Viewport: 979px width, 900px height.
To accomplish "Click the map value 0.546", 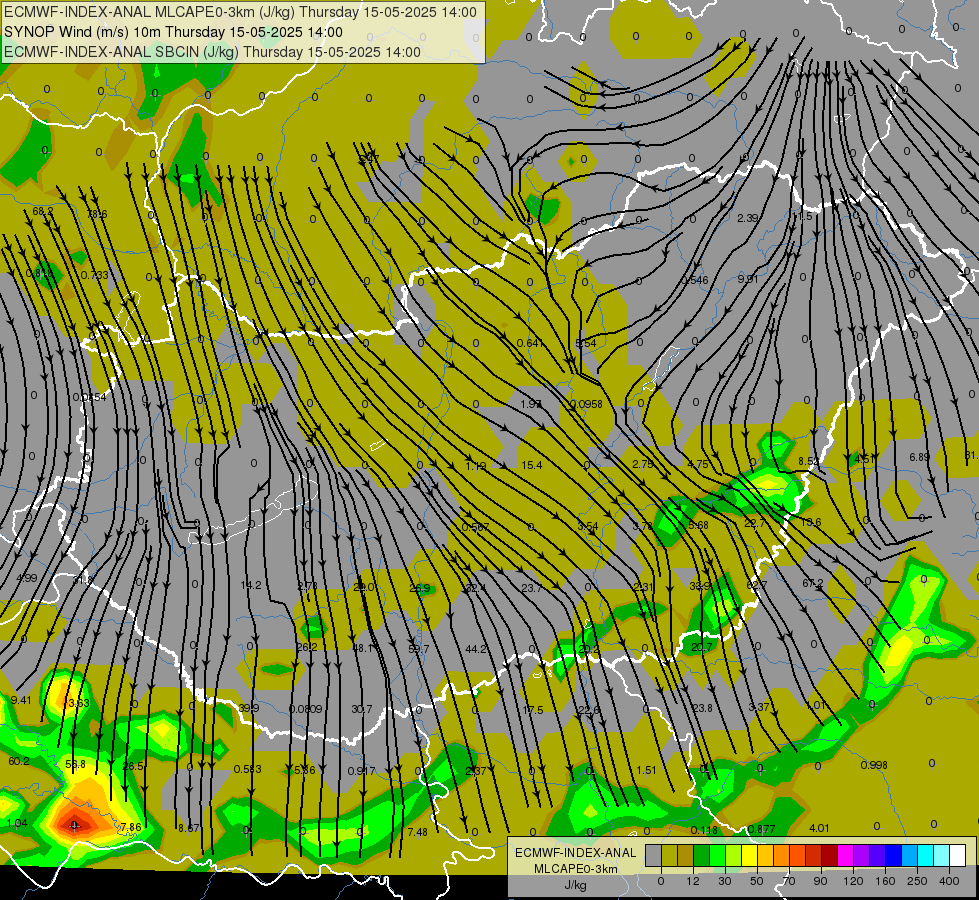I will tap(695, 280).
